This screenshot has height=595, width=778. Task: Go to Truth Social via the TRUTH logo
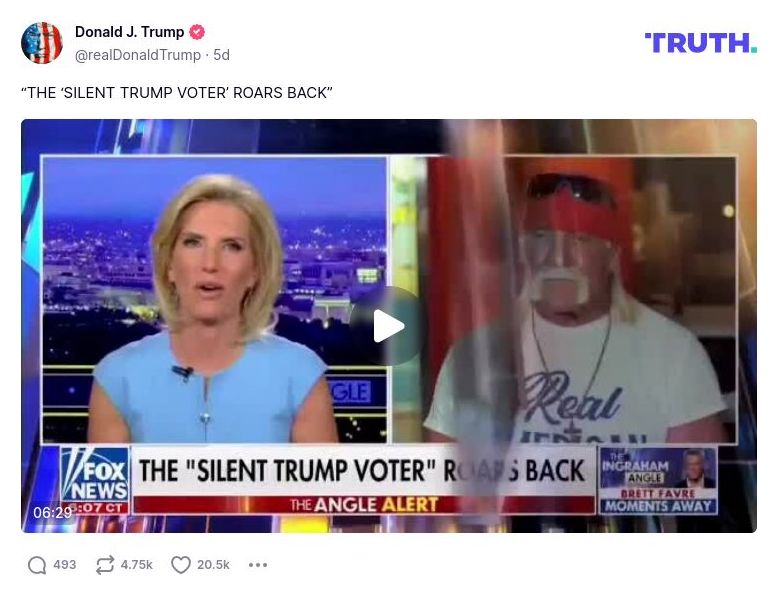pos(701,43)
